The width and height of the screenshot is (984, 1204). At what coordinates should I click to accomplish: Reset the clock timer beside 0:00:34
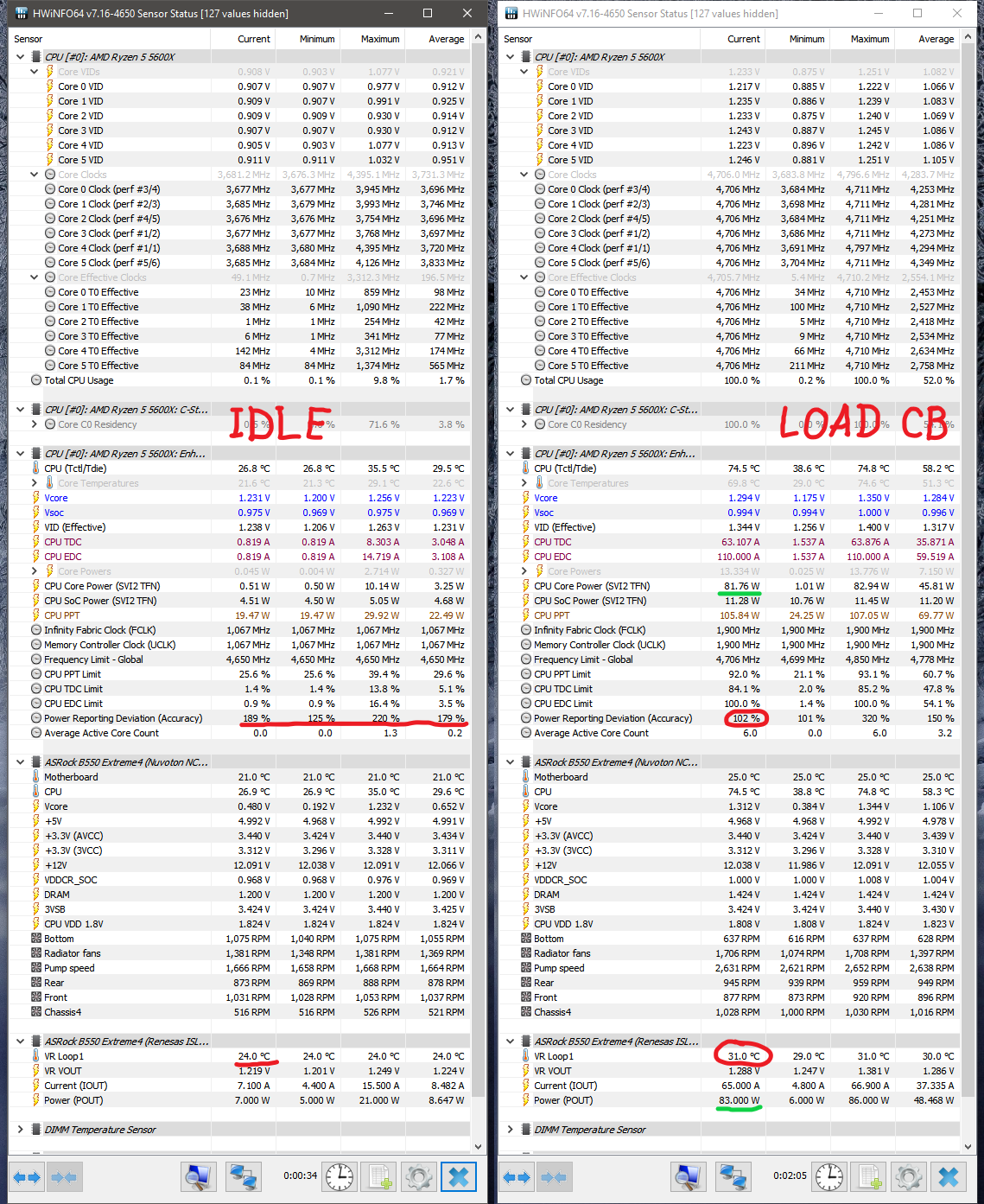point(340,1176)
